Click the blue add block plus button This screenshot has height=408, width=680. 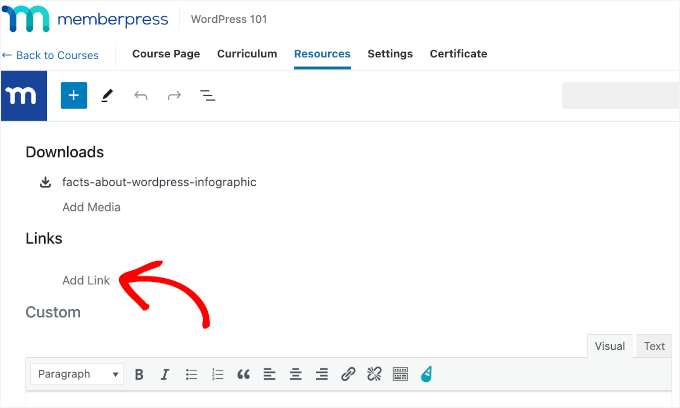tap(74, 95)
